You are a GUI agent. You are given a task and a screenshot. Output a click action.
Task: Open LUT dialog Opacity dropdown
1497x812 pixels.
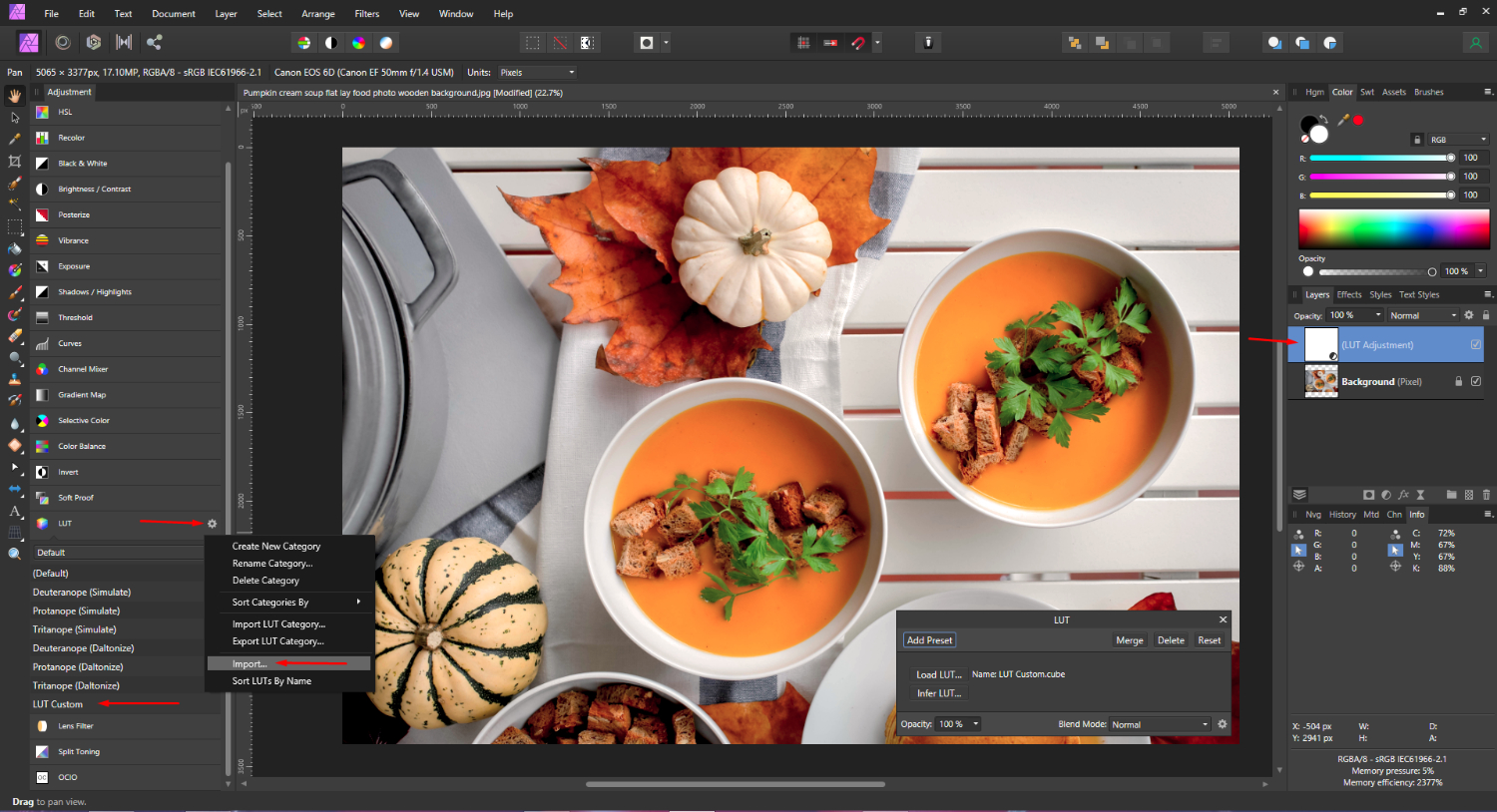(959, 724)
